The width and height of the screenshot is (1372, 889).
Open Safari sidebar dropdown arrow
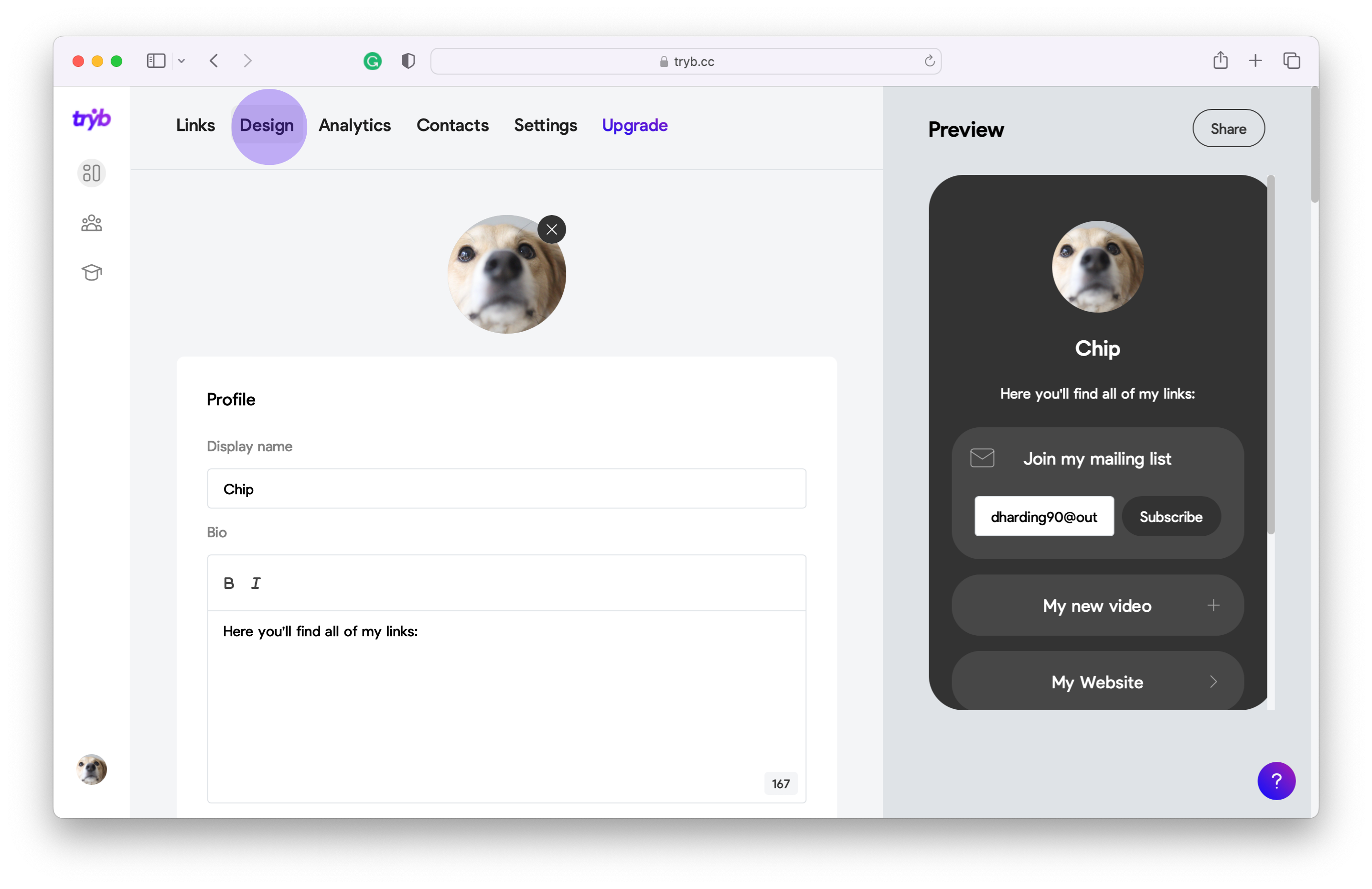[182, 61]
